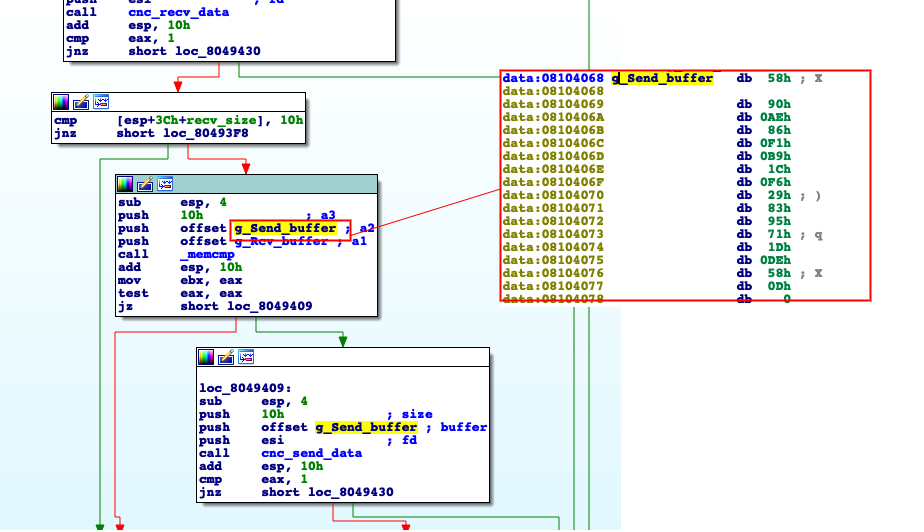Select recv_size in the cmp instruction
924x532 pixels.
pos(222,120)
